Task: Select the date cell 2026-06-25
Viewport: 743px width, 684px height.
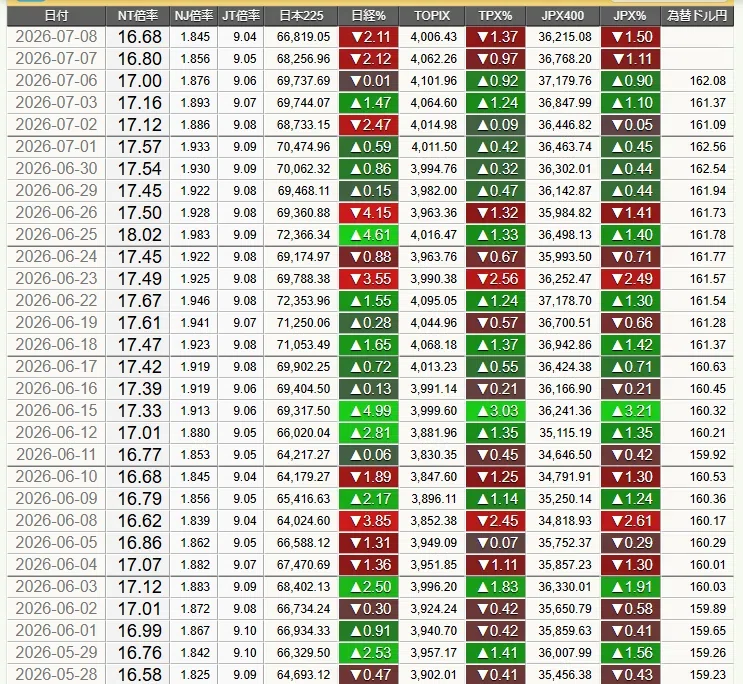Action: [56, 235]
